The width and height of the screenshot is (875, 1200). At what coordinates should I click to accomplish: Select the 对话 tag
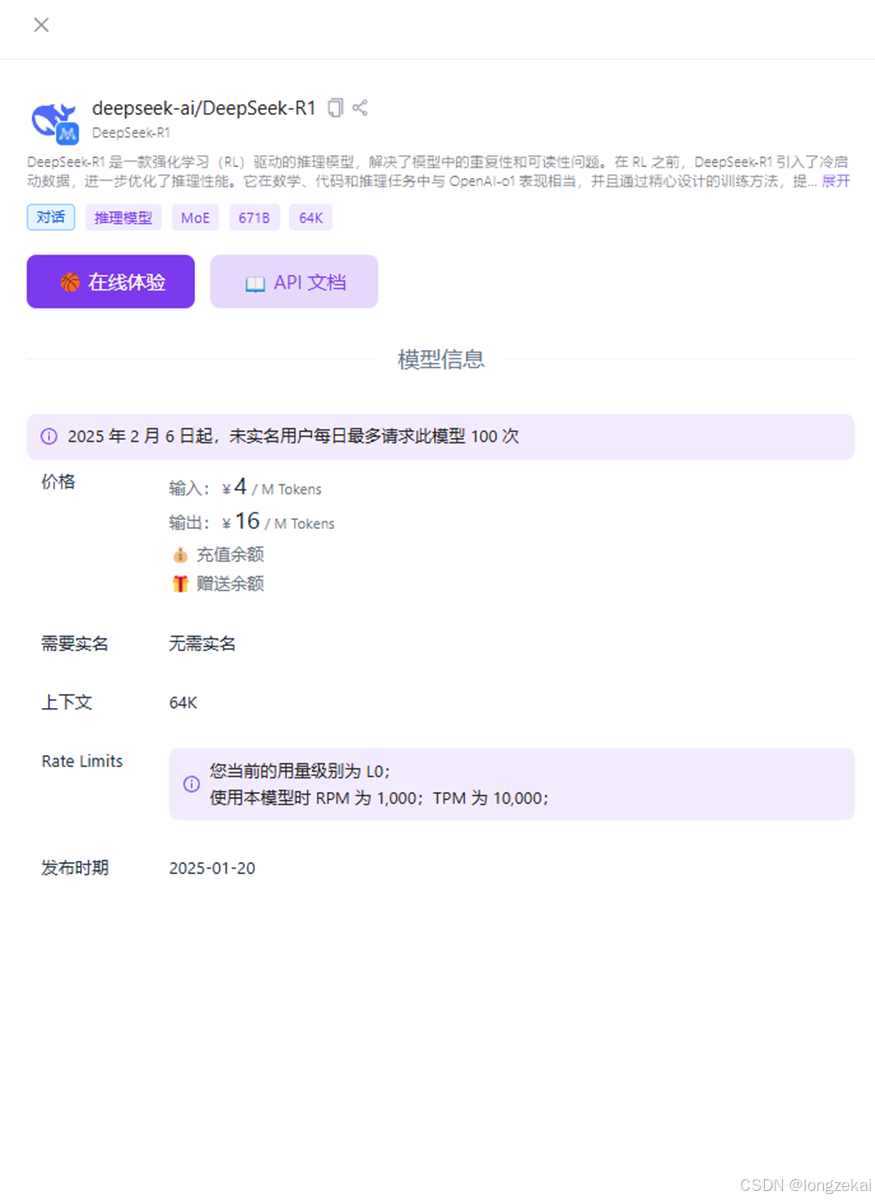point(51,217)
